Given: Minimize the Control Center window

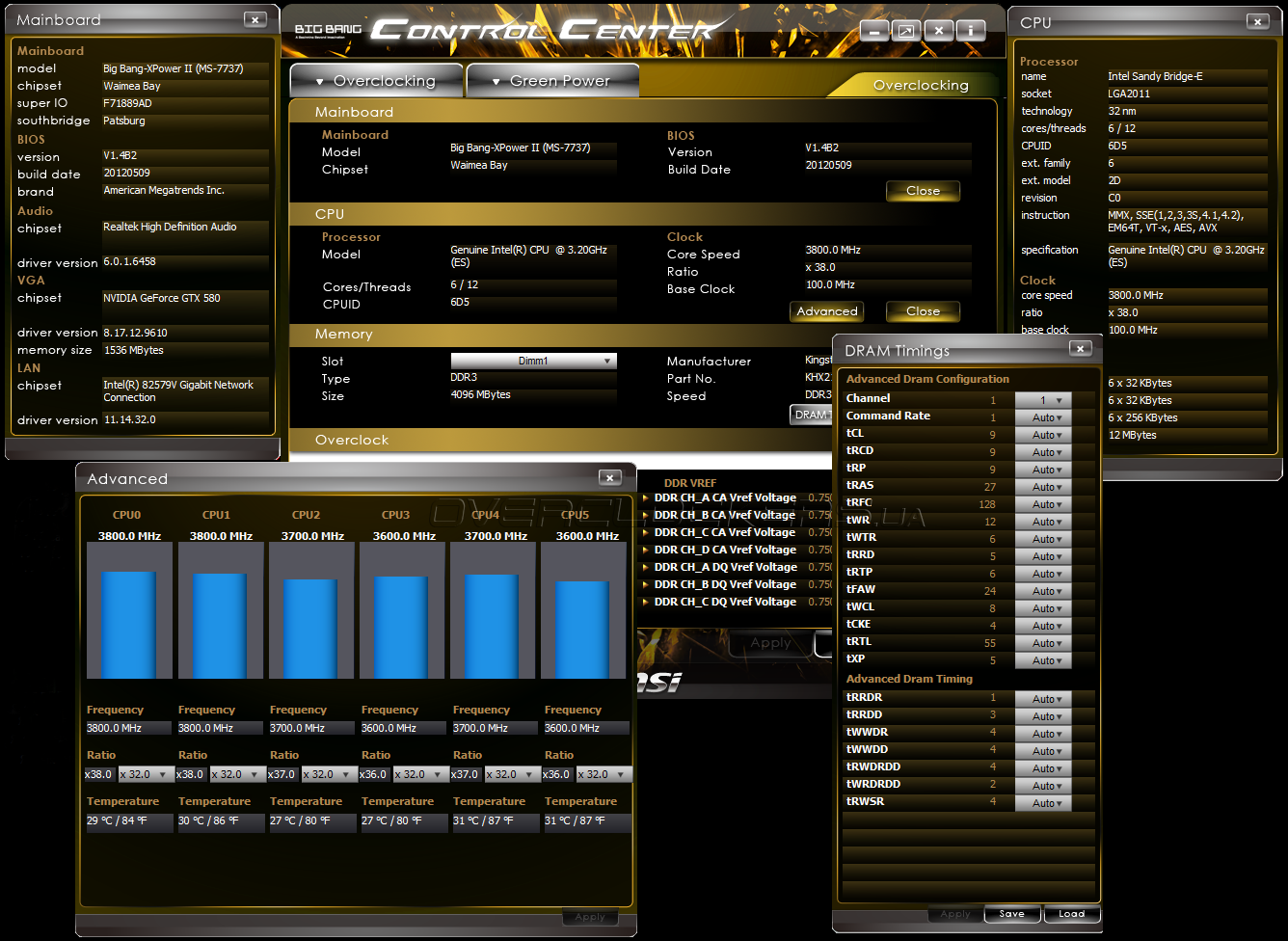Looking at the screenshot, I should click(874, 31).
